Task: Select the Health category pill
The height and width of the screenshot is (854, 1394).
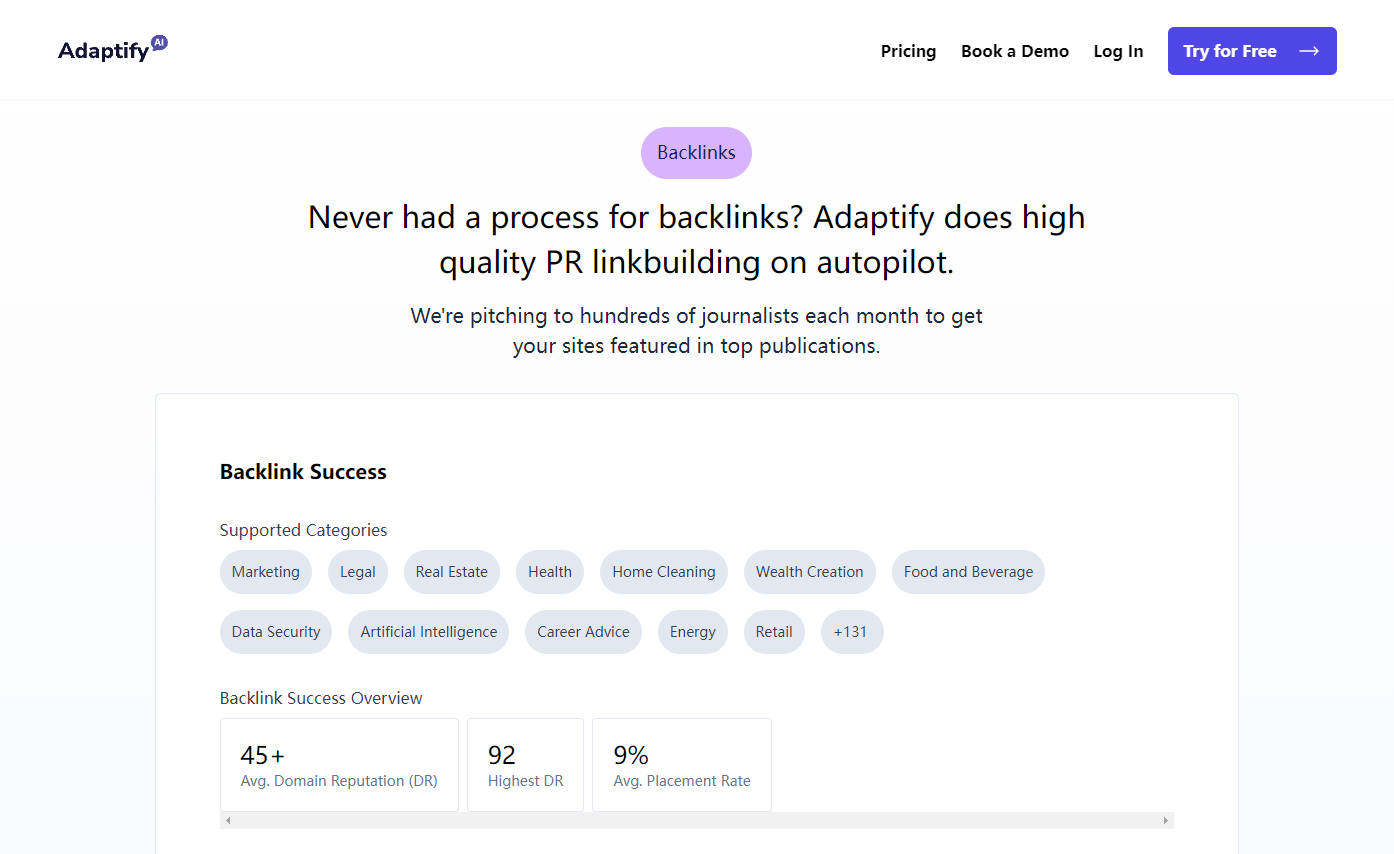Action: coord(549,571)
